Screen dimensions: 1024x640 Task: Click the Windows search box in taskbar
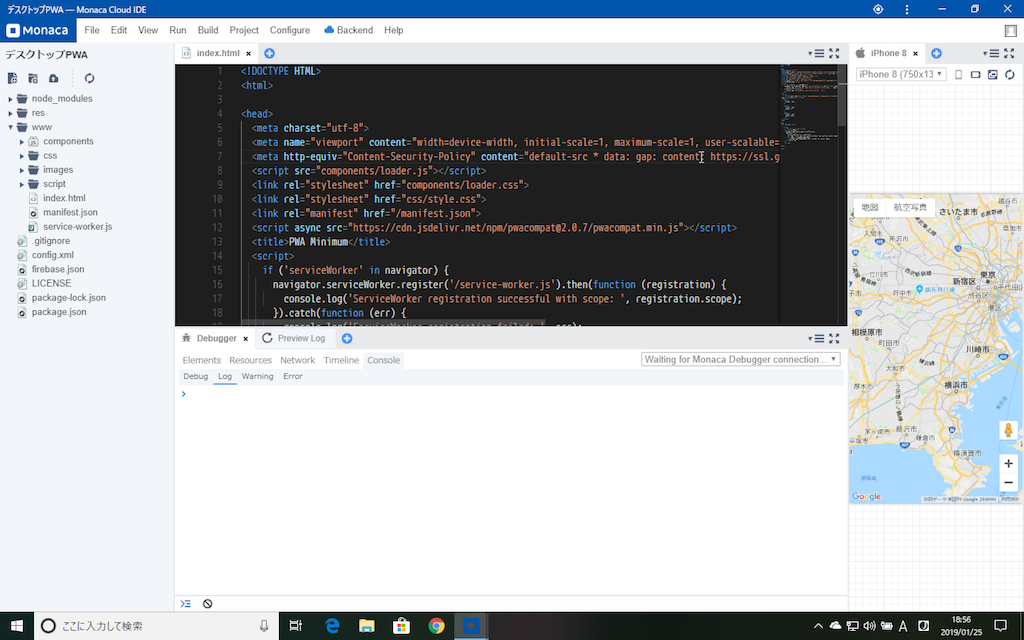click(x=157, y=626)
